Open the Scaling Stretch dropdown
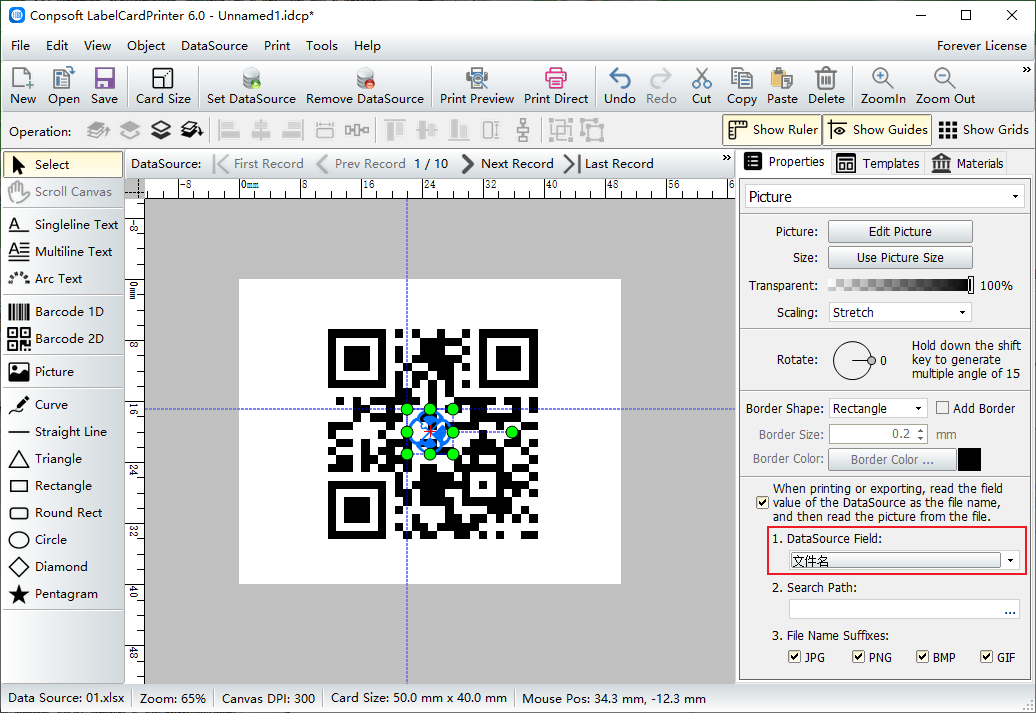Screen dimensions: 1036x713 click(x=900, y=312)
